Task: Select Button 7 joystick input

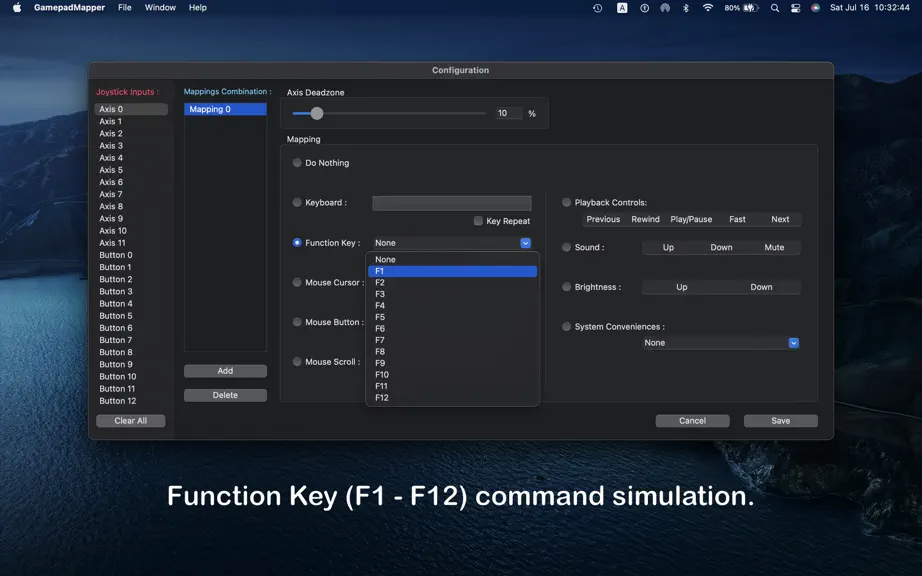Action: pos(131,340)
